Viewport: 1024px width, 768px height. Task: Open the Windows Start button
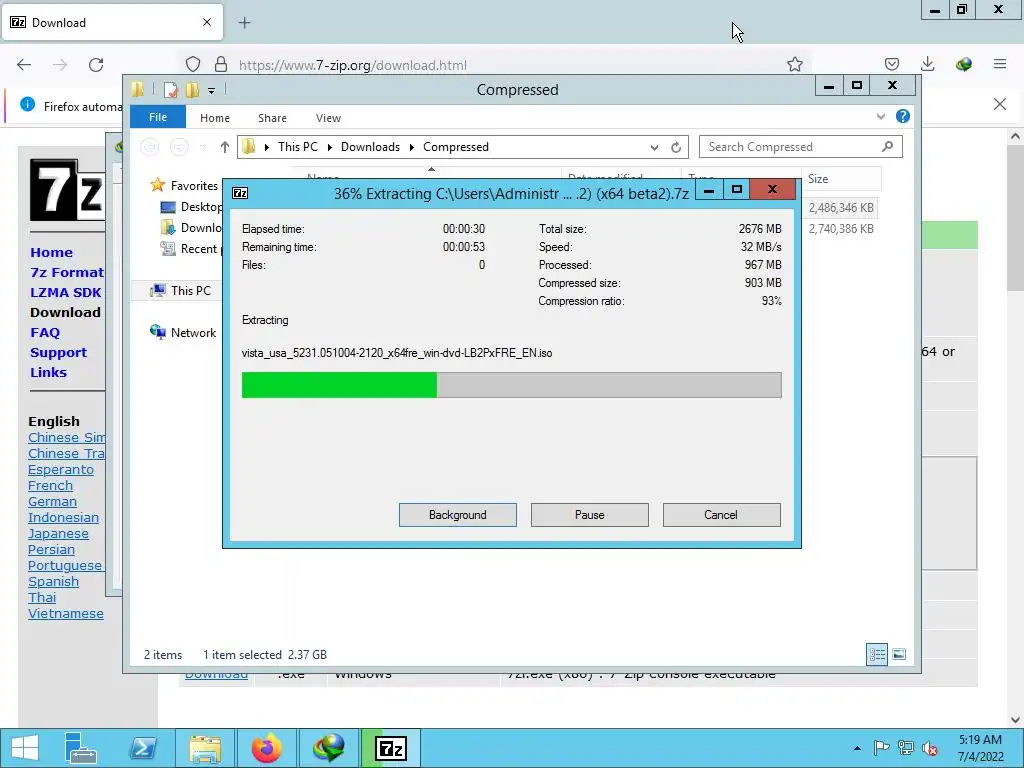pyautogui.click(x=25, y=748)
